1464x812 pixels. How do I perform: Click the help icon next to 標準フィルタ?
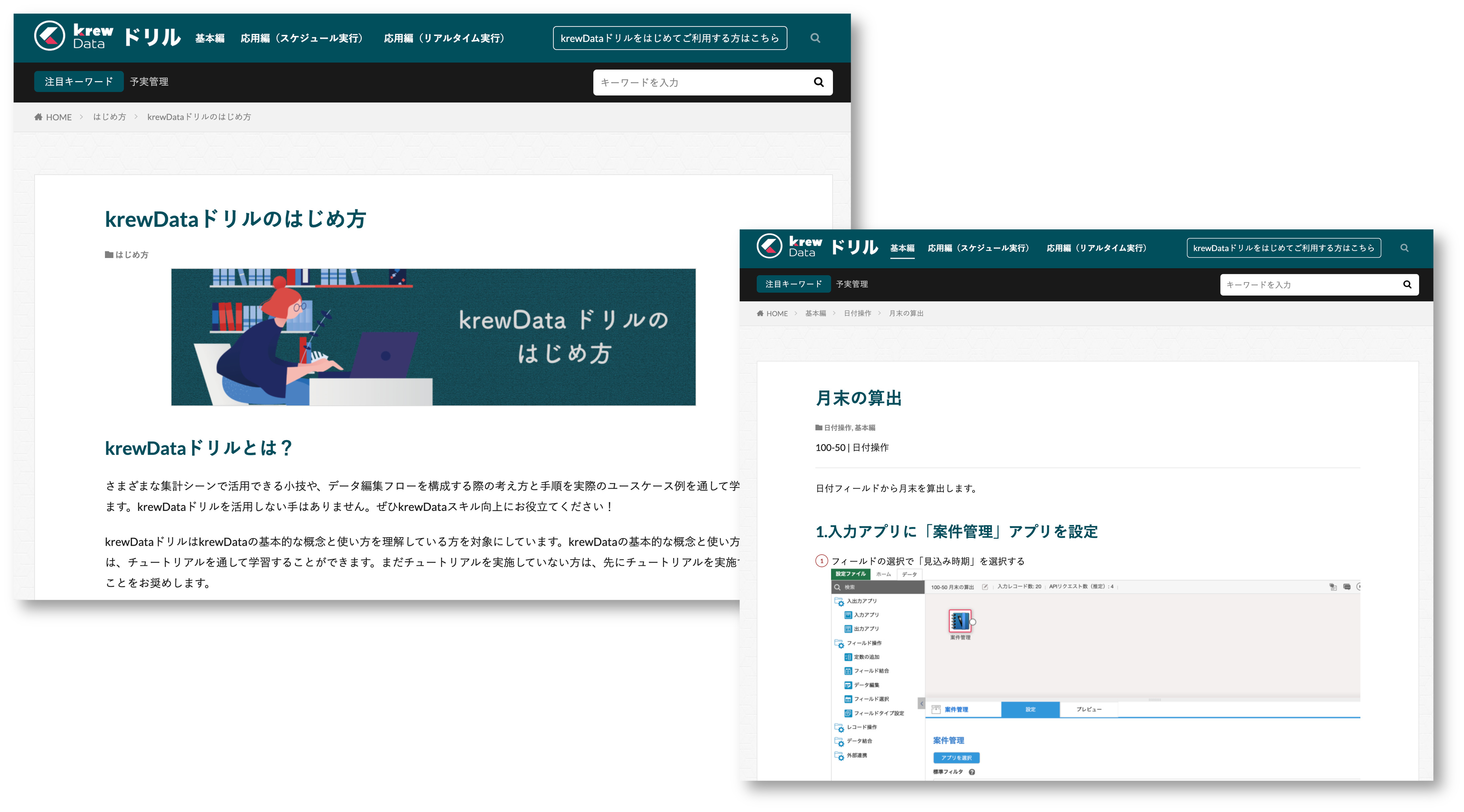[x=972, y=772]
